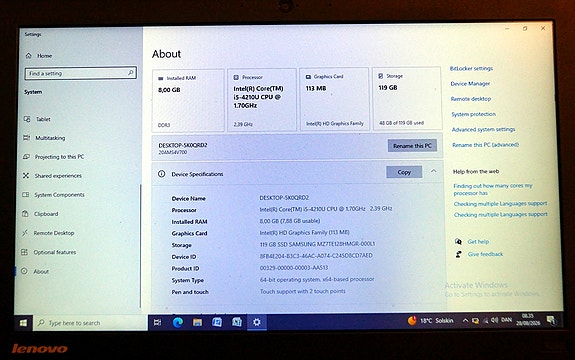Click the Give feedback icon
Viewport: 575px width, 360px height.
pos(458,254)
